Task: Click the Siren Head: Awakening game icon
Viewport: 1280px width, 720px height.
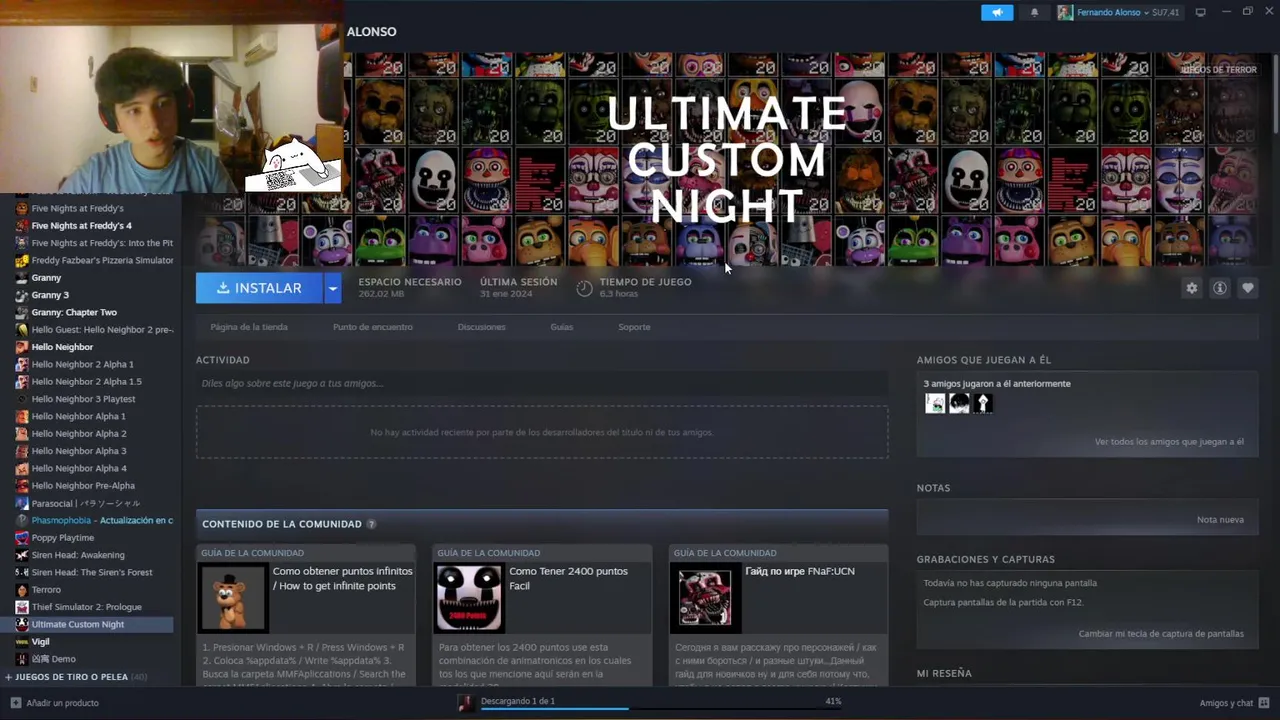Action: coord(22,555)
